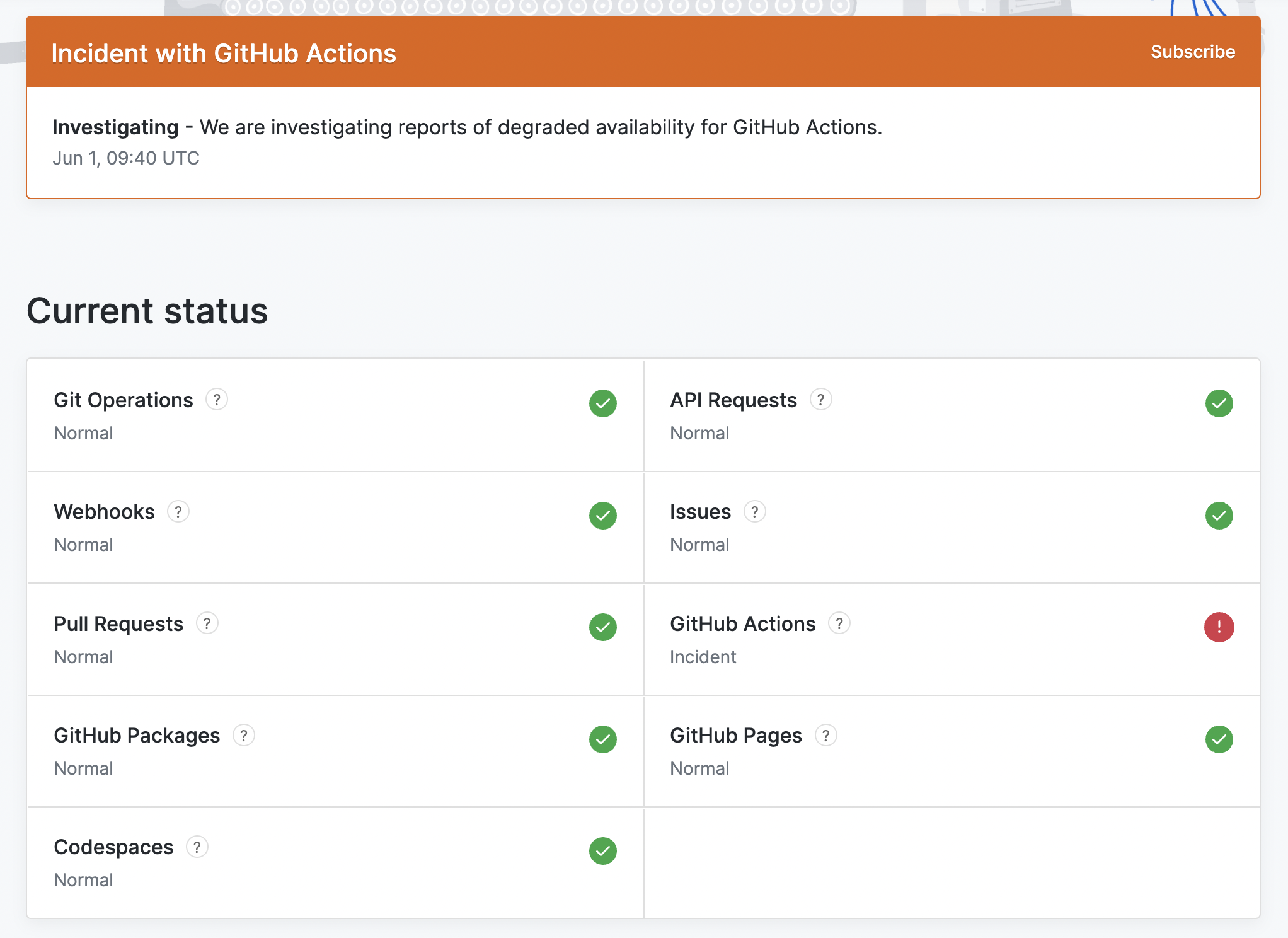The width and height of the screenshot is (1288, 938).
Task: Click the green check for GitHub Pages
Action: (x=1219, y=739)
